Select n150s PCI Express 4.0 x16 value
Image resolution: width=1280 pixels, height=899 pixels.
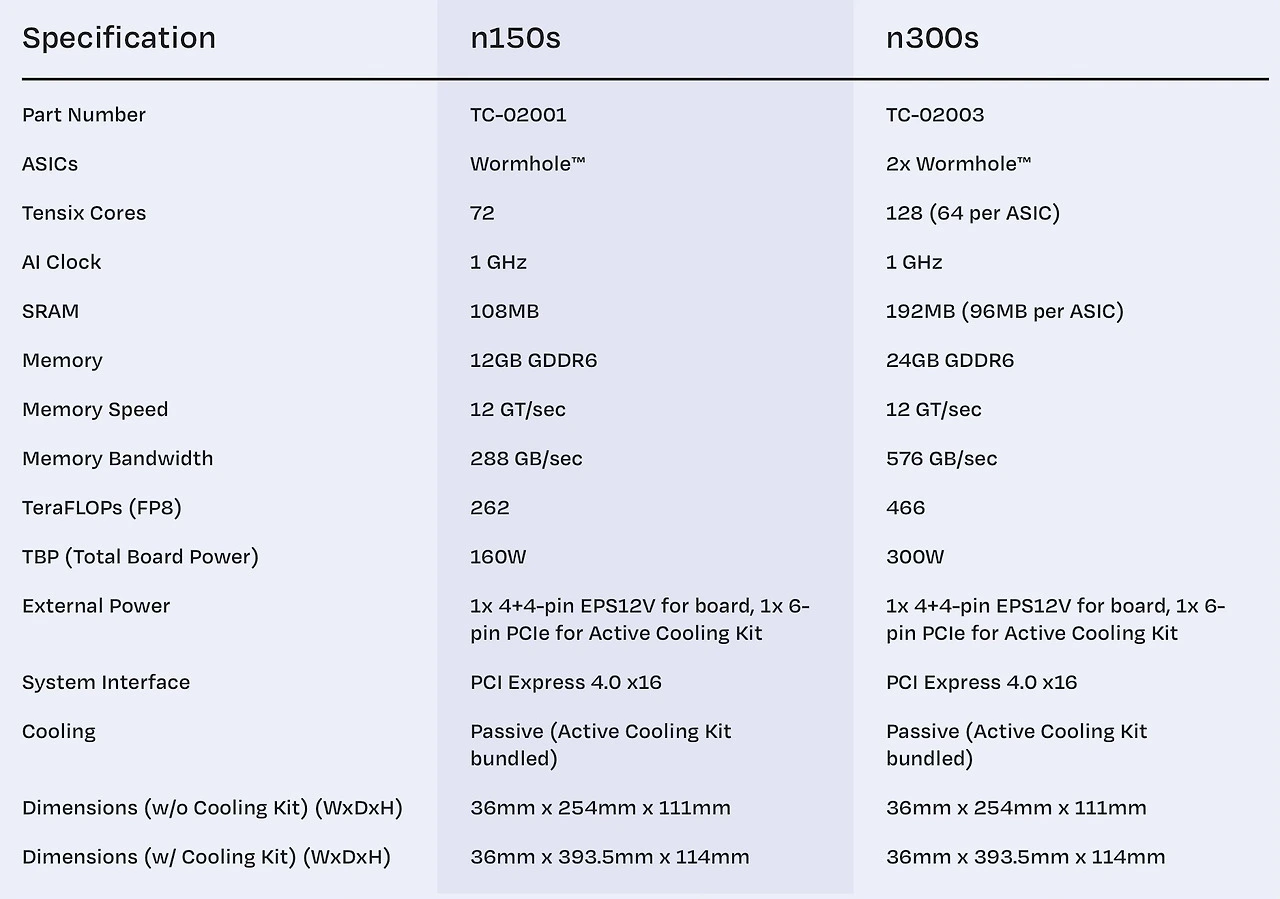tap(566, 683)
